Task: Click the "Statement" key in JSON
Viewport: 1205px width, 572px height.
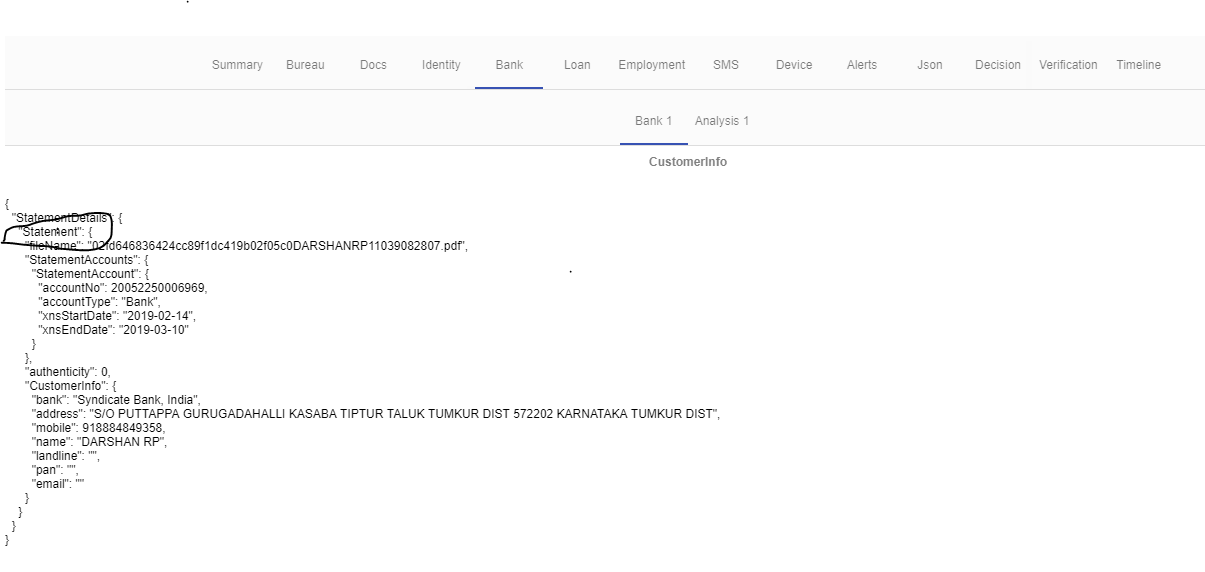Action: pos(51,232)
